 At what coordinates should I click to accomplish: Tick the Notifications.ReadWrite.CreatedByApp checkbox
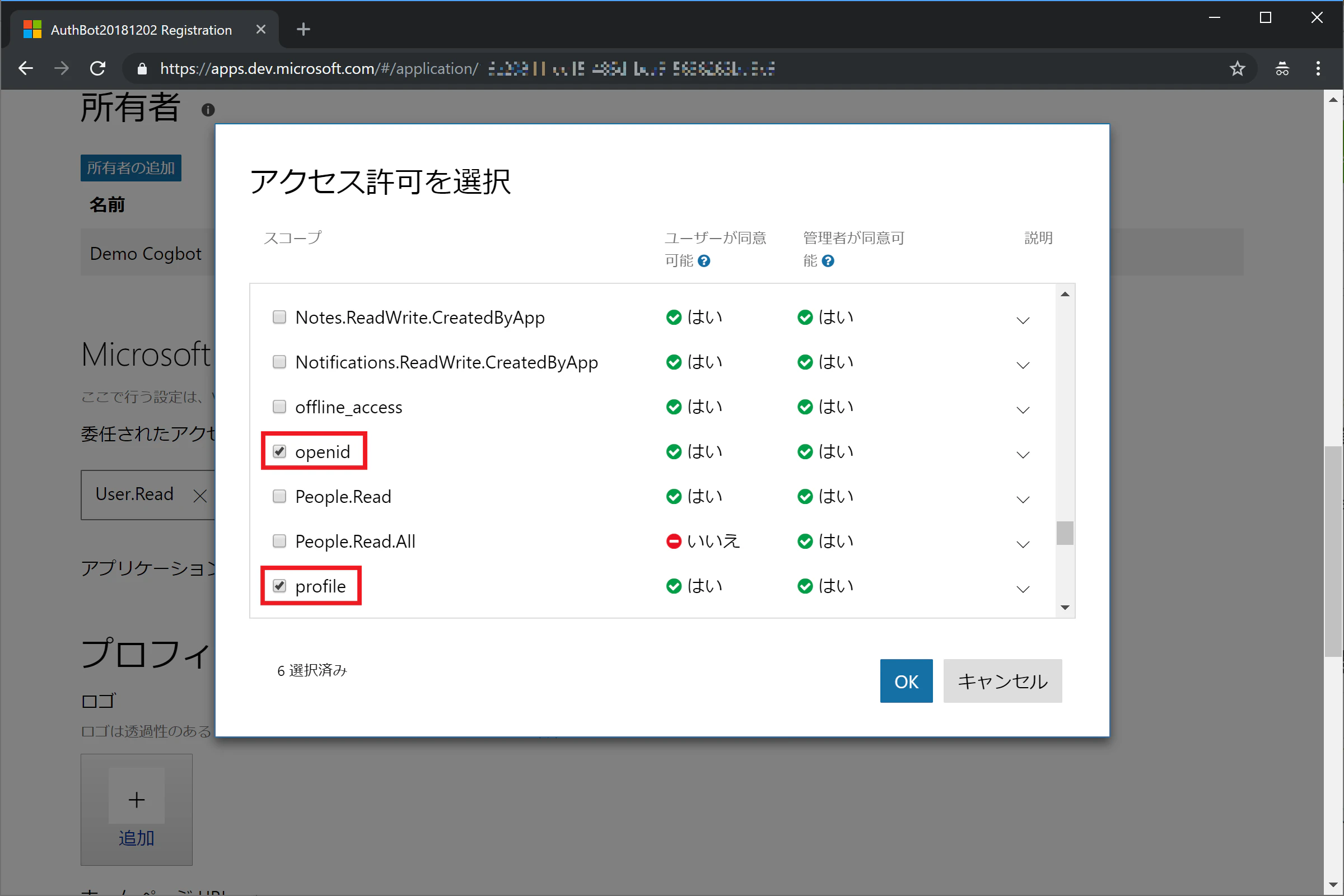pyautogui.click(x=279, y=362)
